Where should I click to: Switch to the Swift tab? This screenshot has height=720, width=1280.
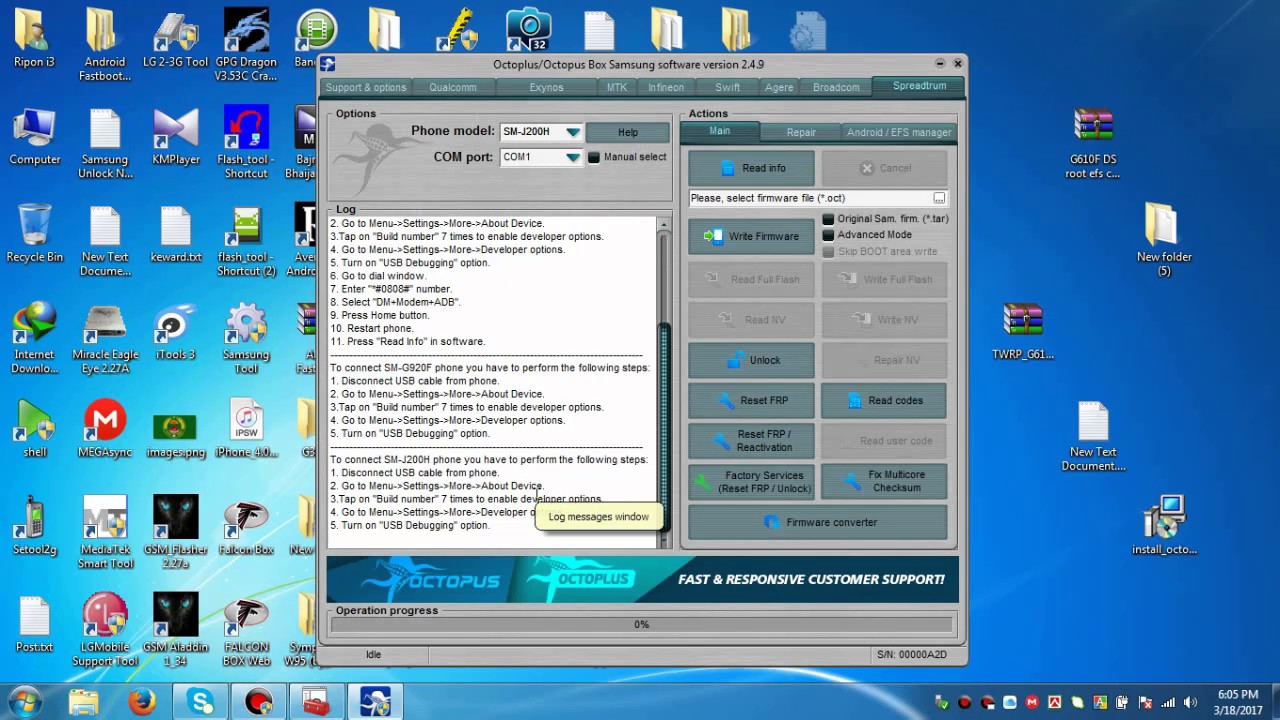728,87
